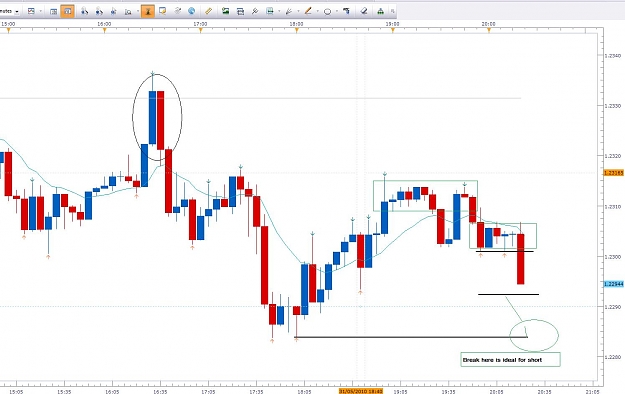
Task: Click the printer-like toolbar icon
Action: click(240, 11)
